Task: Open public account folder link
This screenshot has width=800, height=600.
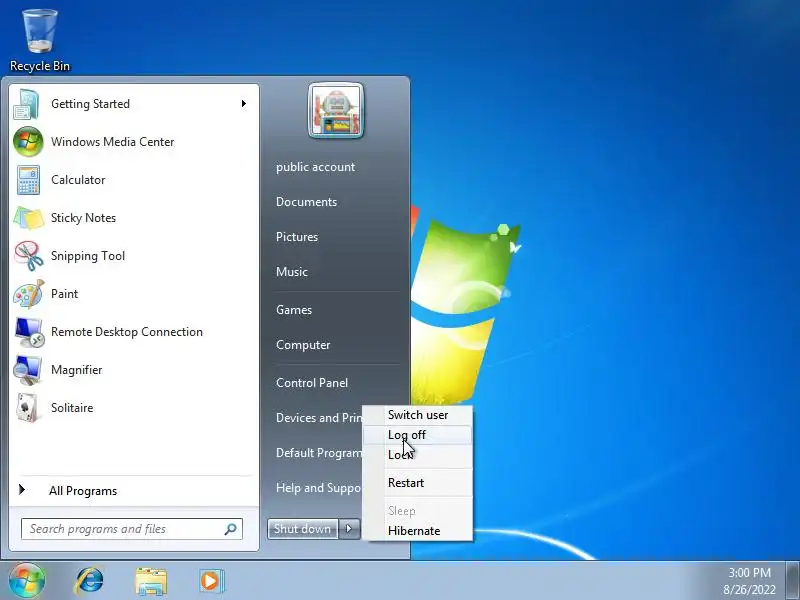Action: point(315,167)
